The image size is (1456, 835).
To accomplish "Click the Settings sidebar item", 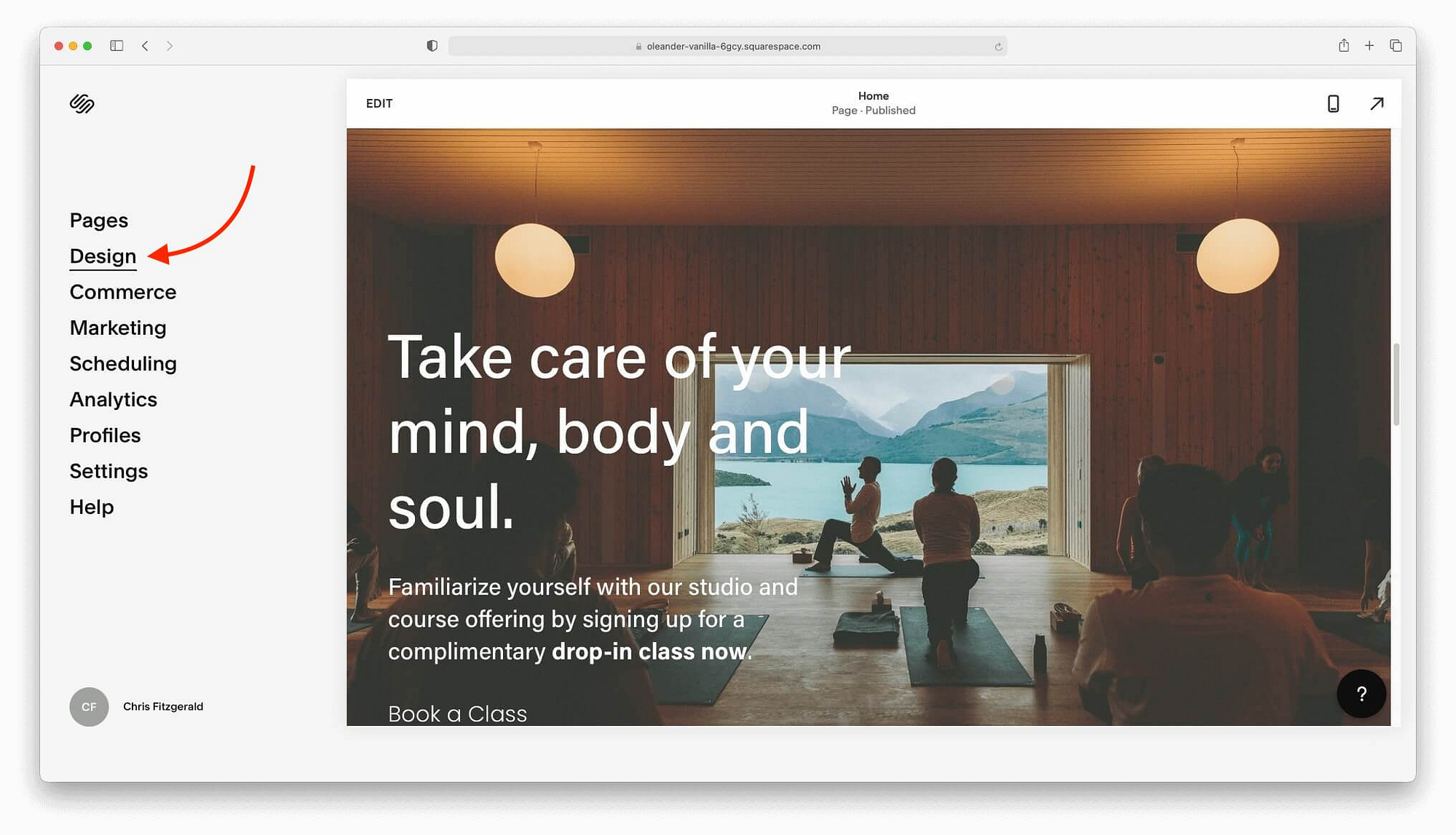I will point(108,470).
